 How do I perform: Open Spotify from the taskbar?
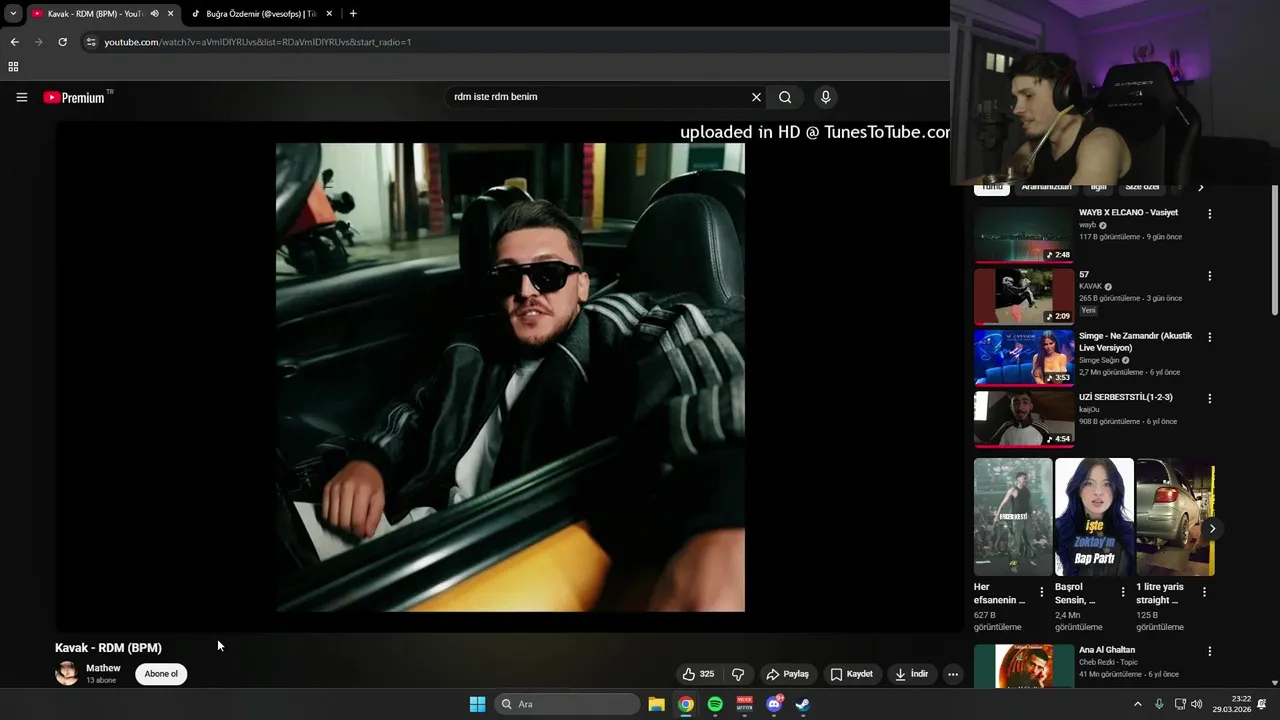[x=715, y=704]
